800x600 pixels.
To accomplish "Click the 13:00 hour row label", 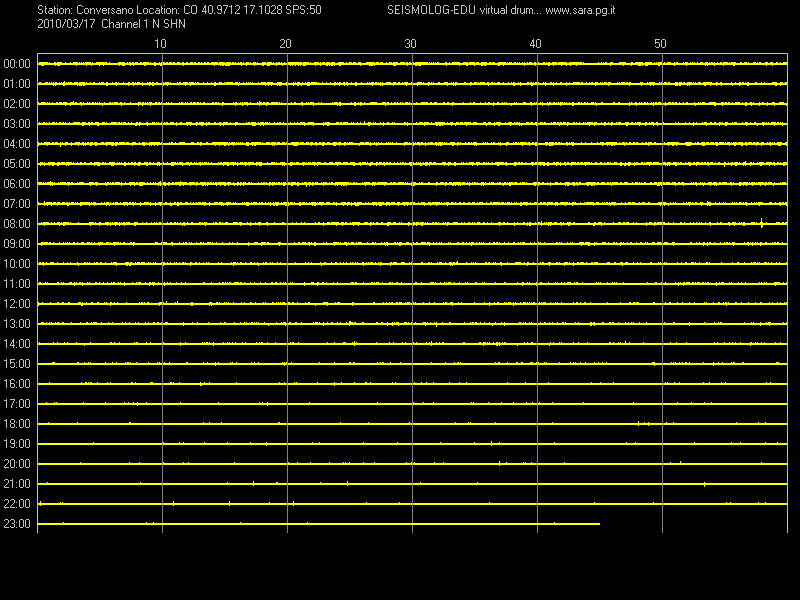I will click(x=17, y=324).
